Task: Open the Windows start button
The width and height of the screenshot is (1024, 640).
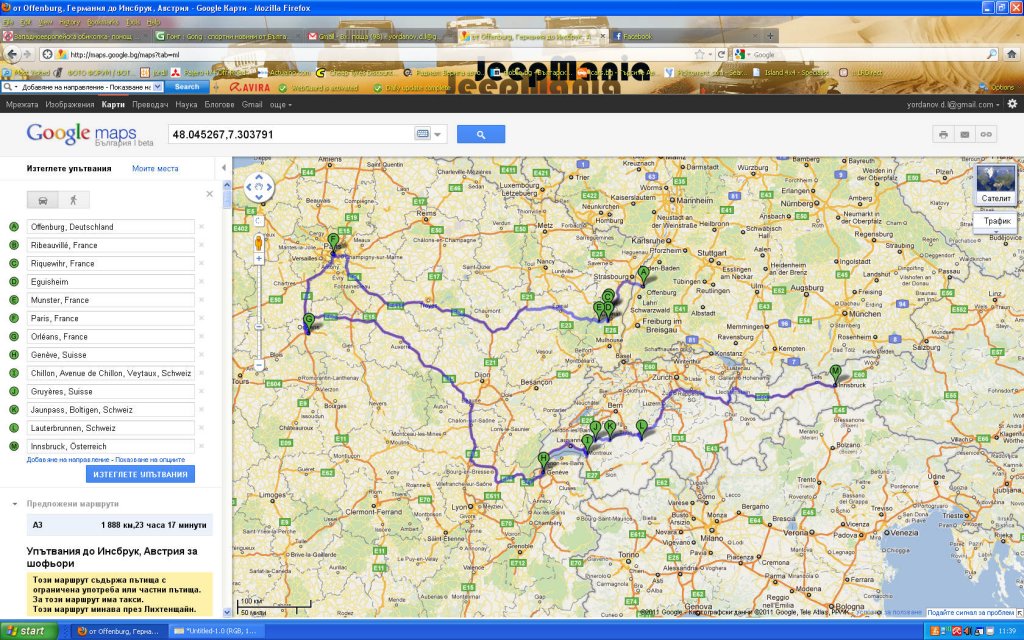Action: pyautogui.click(x=29, y=631)
